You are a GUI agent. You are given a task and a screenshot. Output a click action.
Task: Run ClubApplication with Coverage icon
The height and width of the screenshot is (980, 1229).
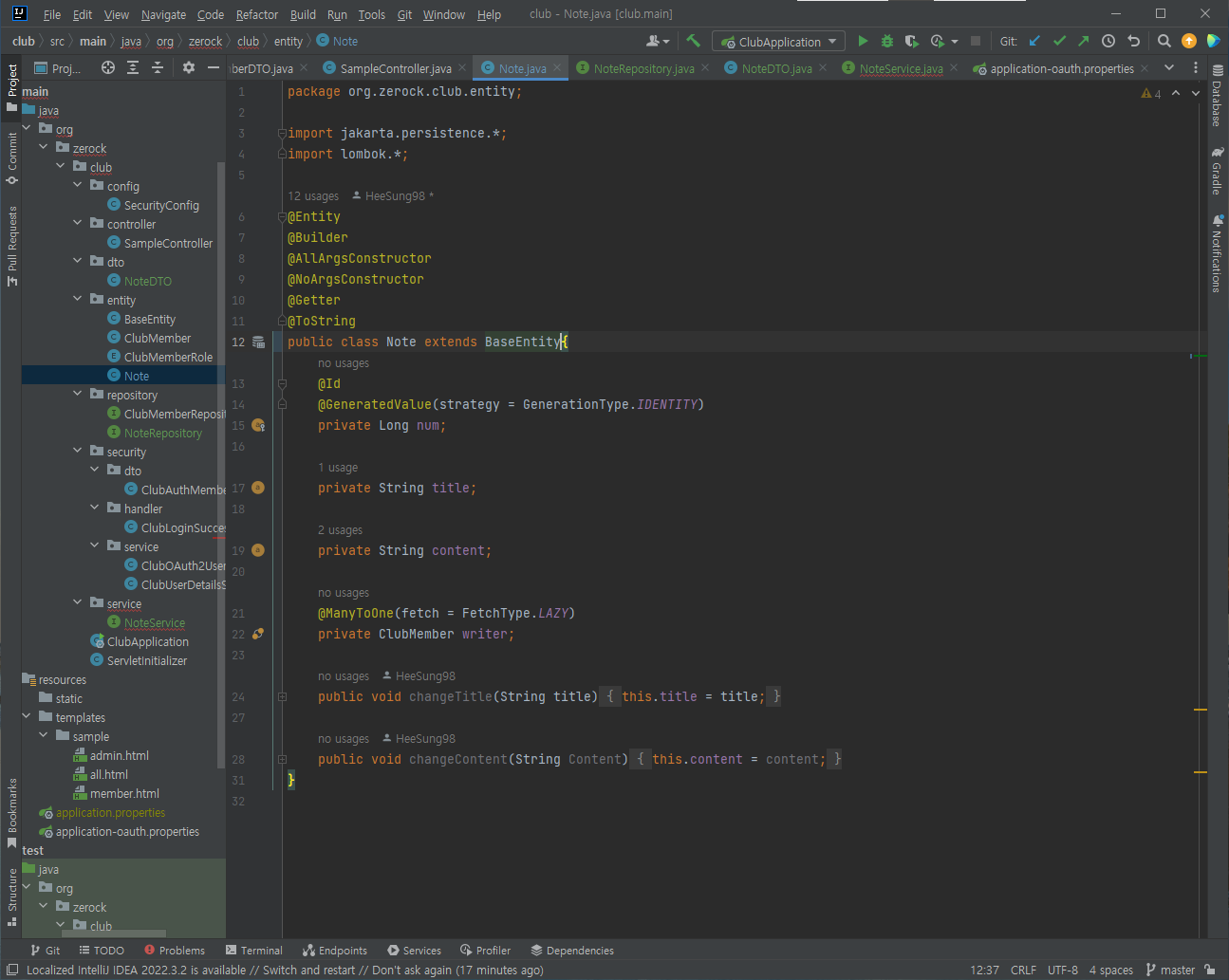[911, 41]
